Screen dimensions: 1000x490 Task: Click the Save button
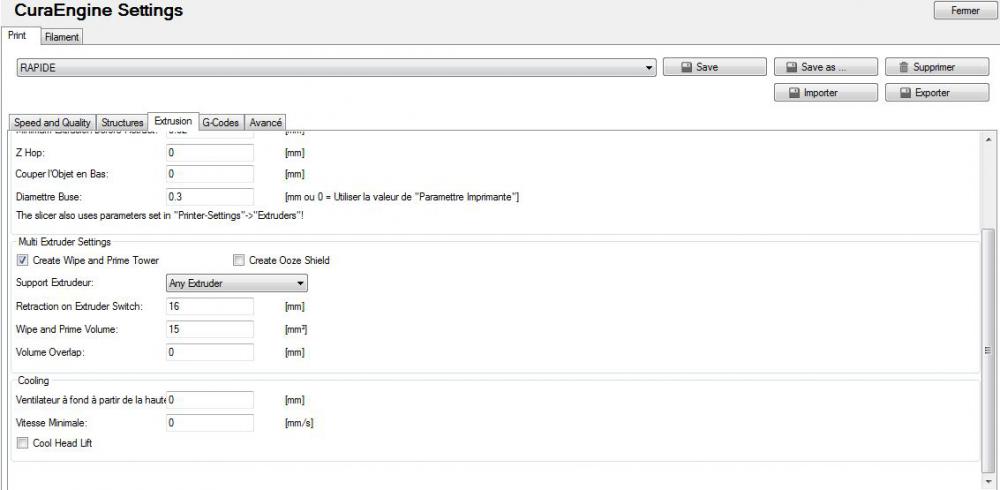tap(714, 67)
